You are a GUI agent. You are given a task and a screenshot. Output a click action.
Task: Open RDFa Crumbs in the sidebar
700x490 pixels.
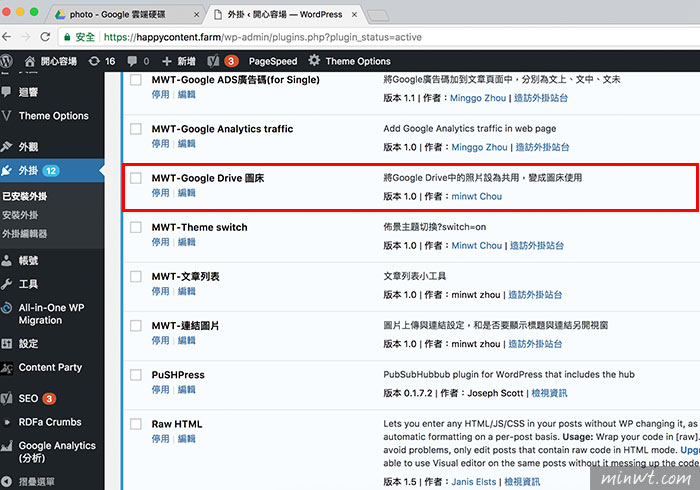[50, 422]
